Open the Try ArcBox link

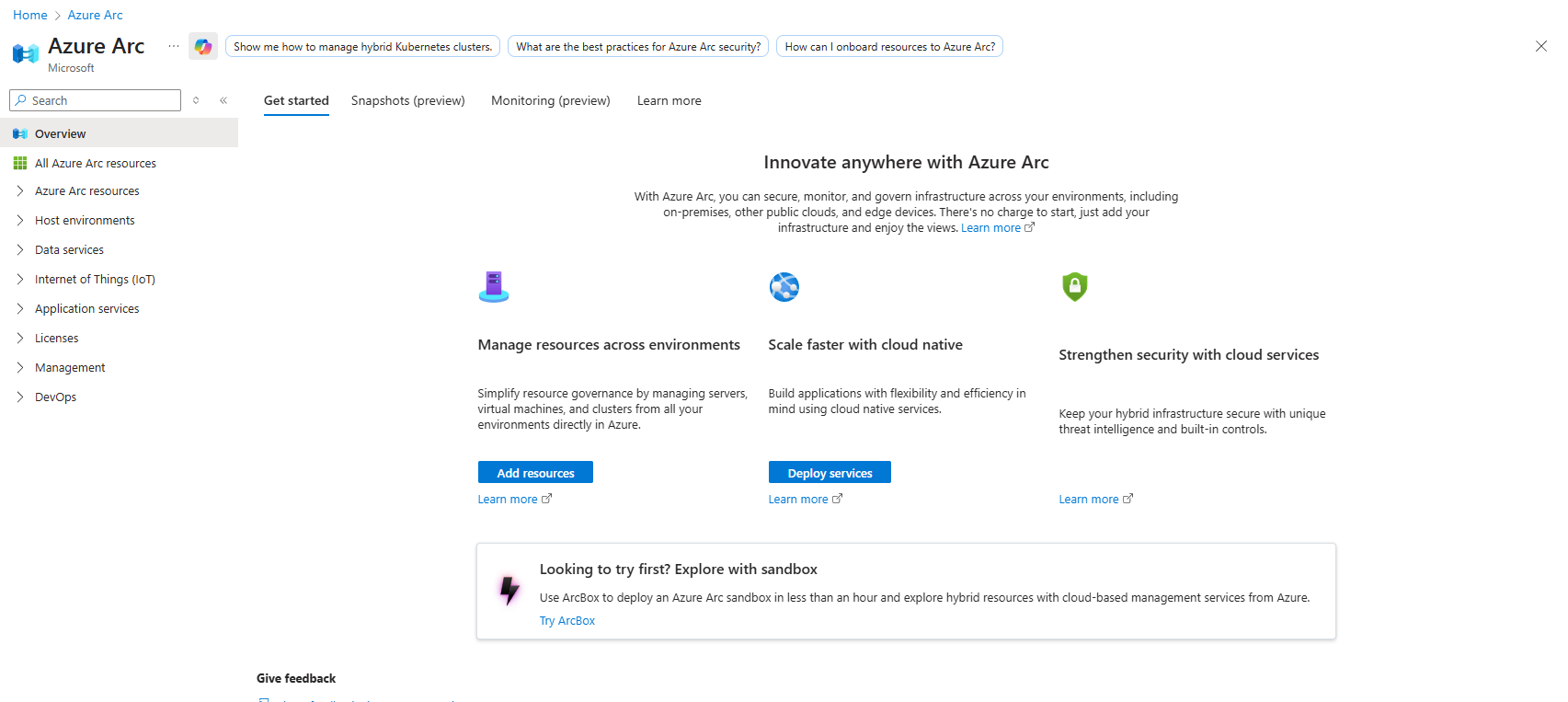[567, 621]
